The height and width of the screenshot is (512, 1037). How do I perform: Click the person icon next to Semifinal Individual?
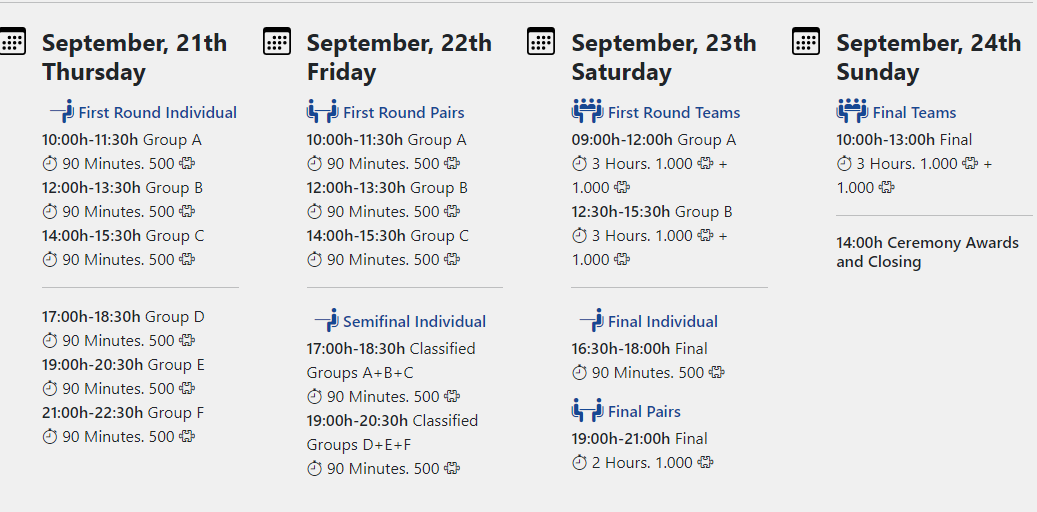[326, 320]
